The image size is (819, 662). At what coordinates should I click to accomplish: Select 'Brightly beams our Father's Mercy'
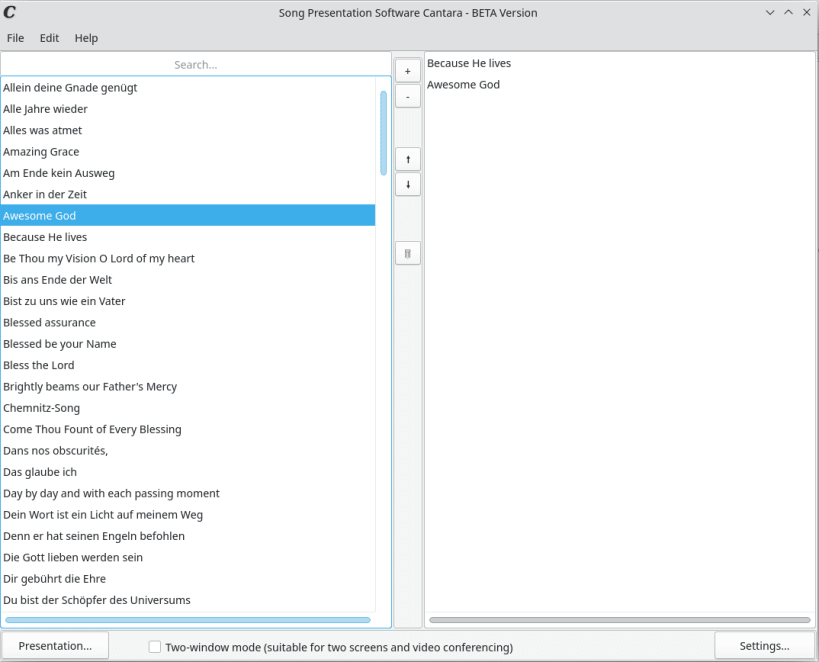tap(188, 387)
